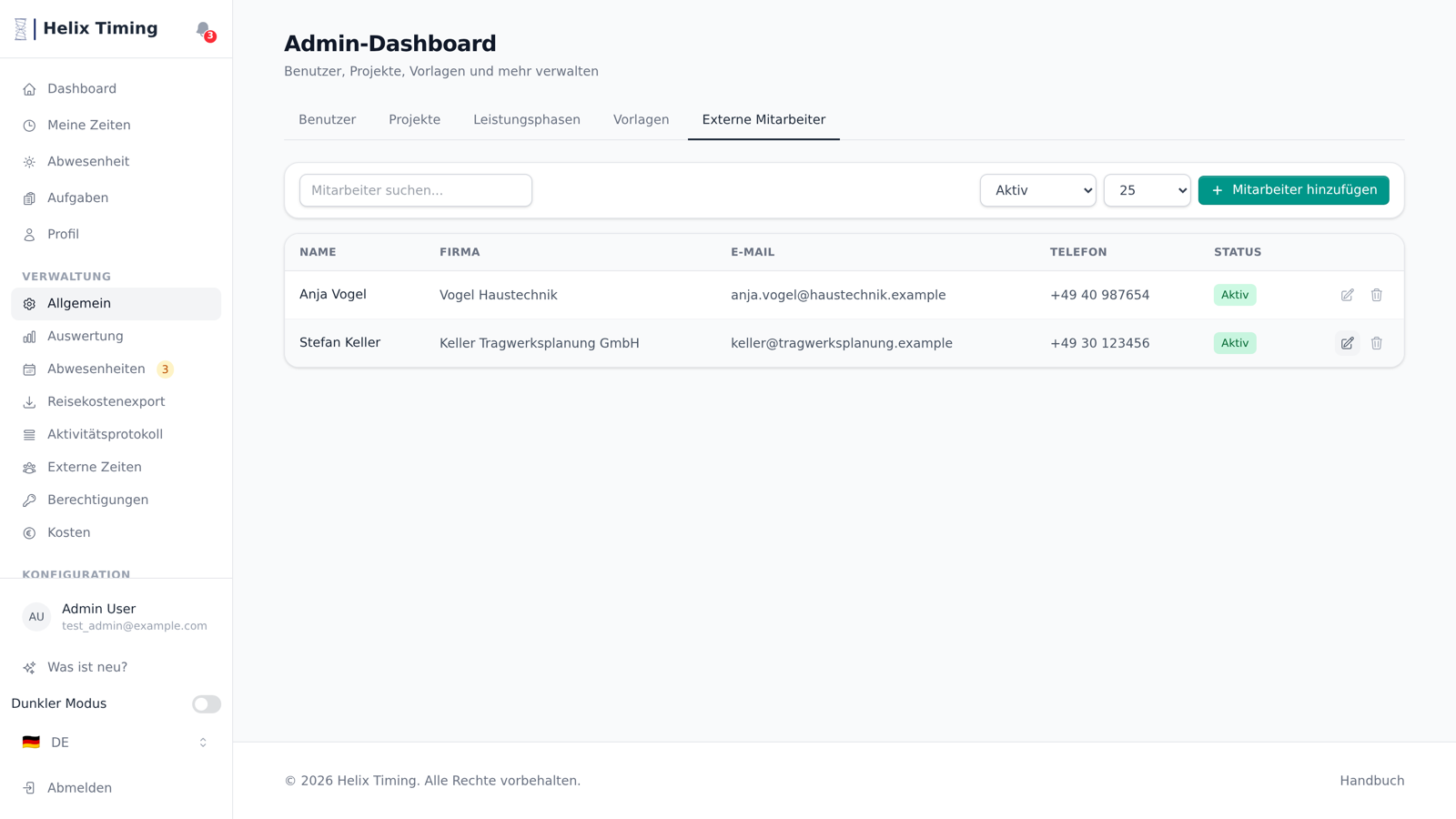Open Aktivitätsprotokoll in the sidebar
The height and width of the screenshot is (819, 1456).
pos(116,435)
